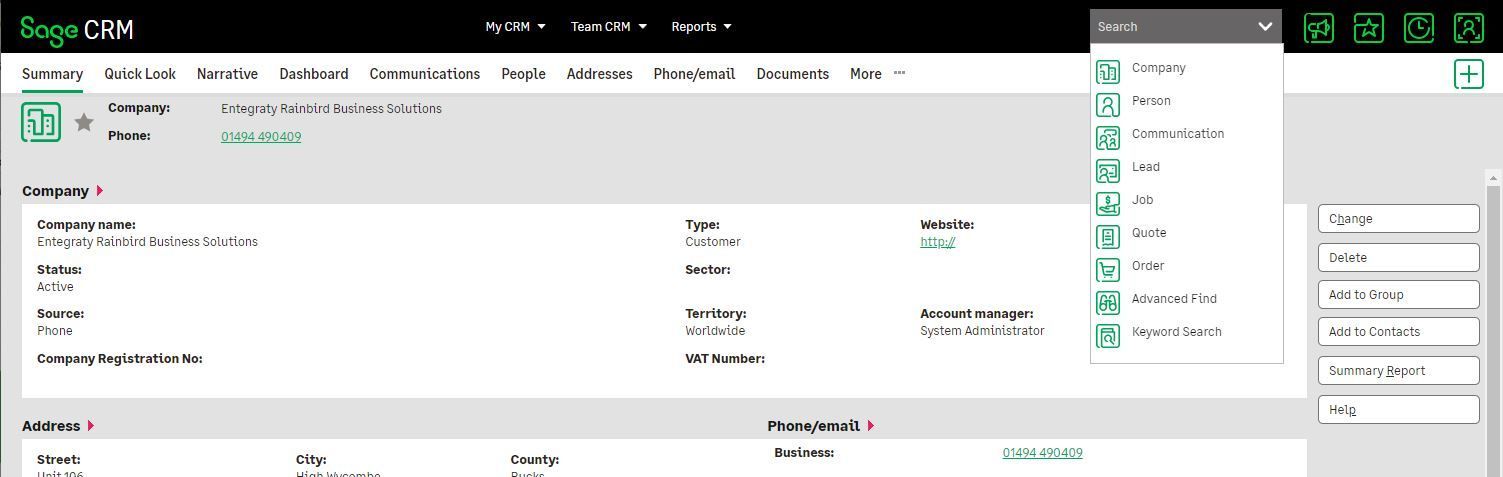This screenshot has height=477, width=1503.
Task: Select Company in search dropdown
Action: pyautogui.click(x=1158, y=68)
